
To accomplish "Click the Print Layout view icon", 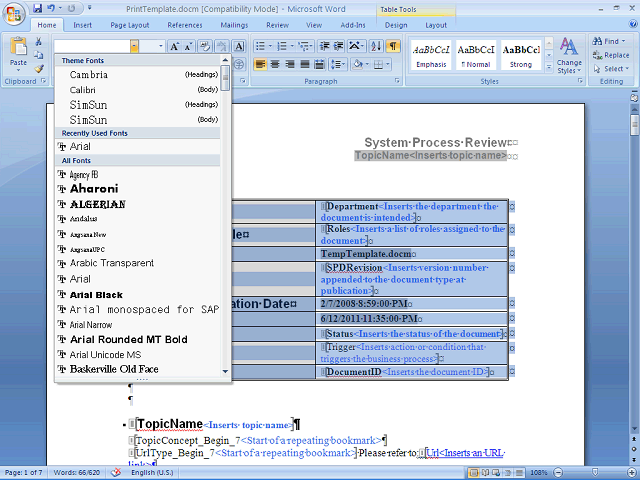I will coord(473,473).
